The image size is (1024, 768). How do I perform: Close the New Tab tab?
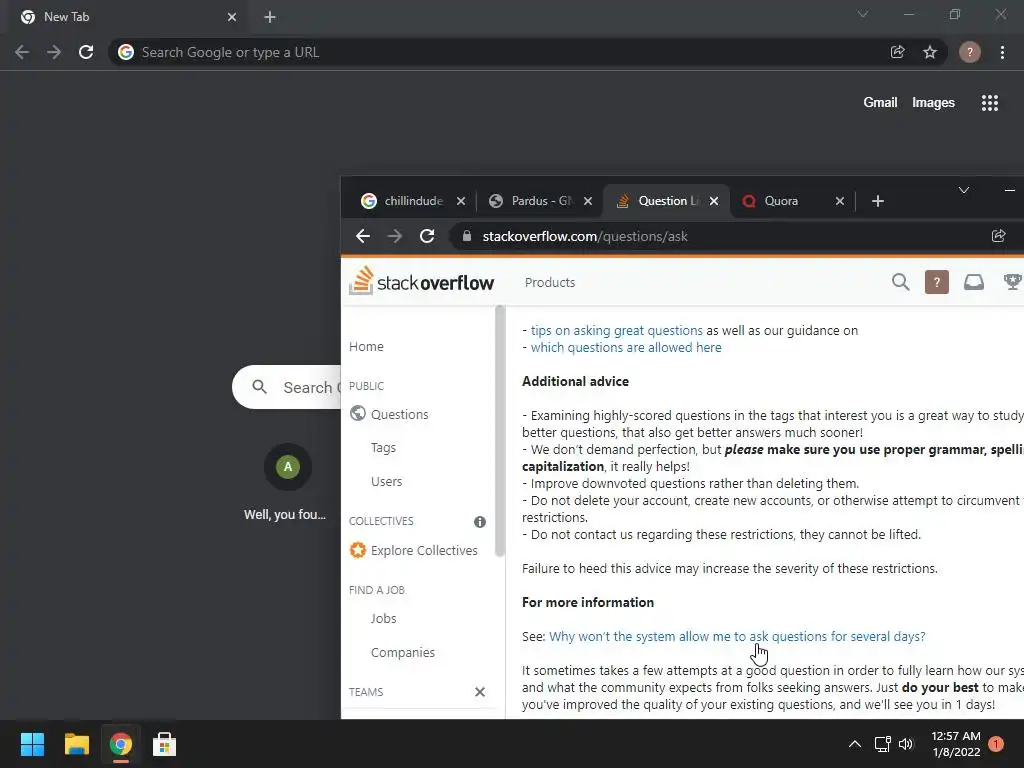point(232,17)
